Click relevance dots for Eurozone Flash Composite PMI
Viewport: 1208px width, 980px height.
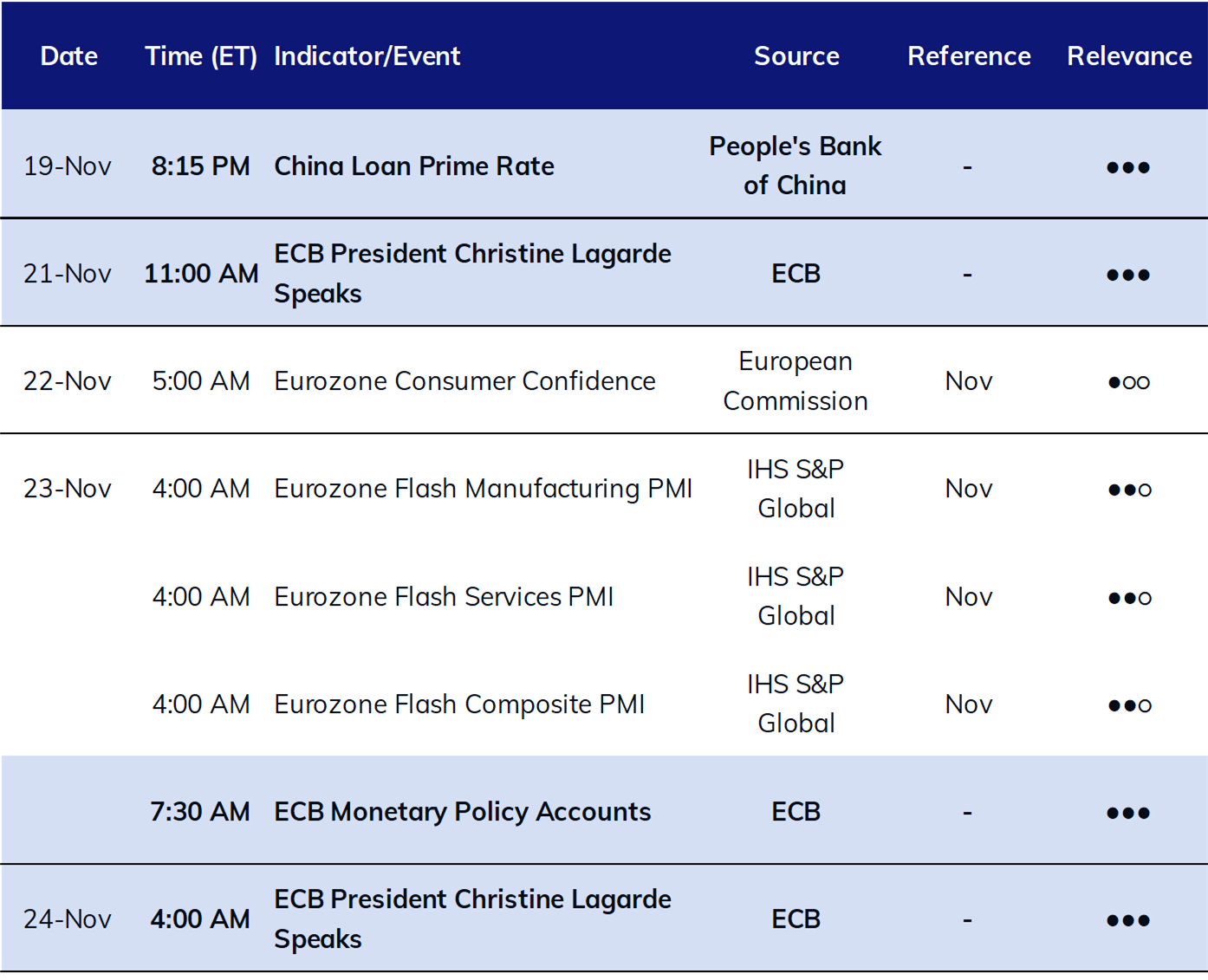coord(1129,705)
